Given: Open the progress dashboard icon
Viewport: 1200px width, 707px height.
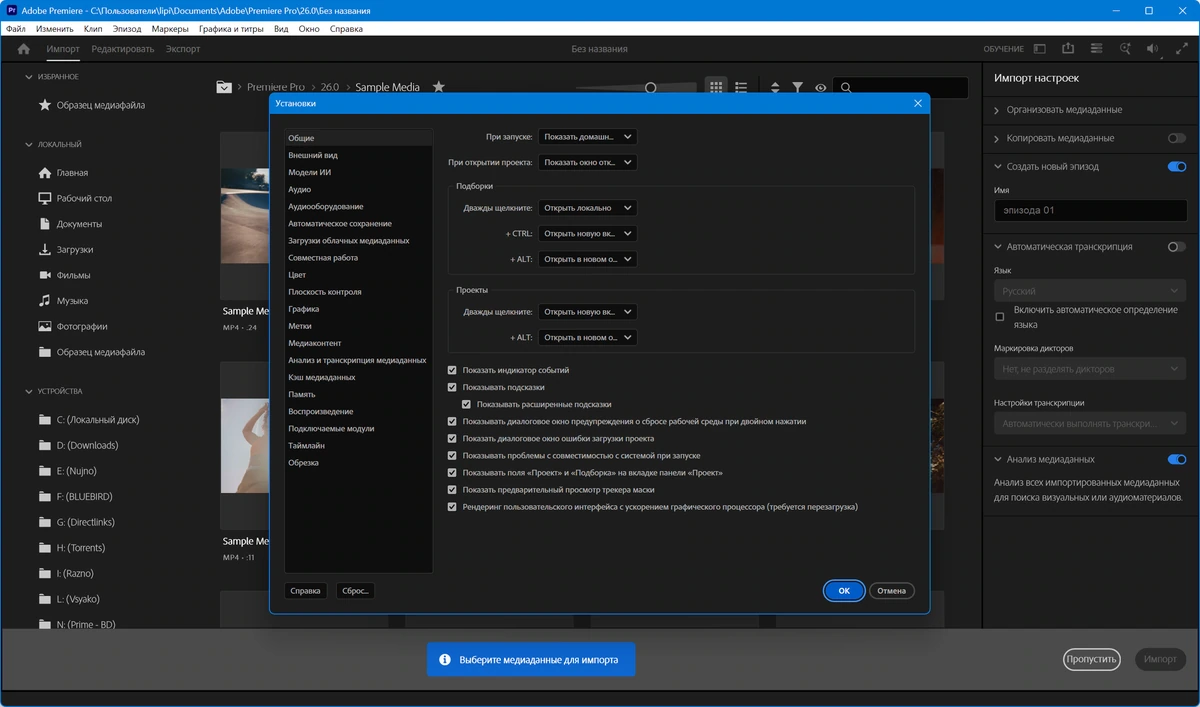Looking at the screenshot, I should (1097, 49).
